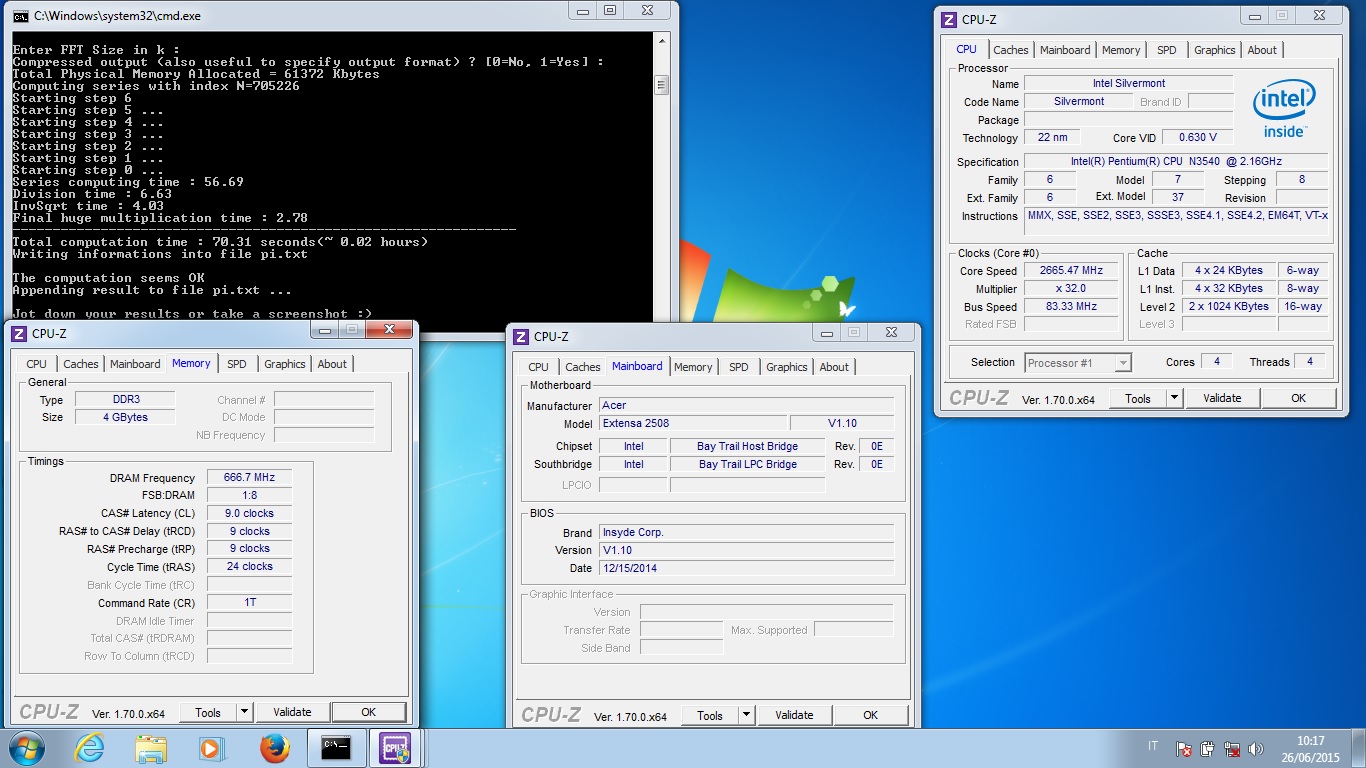The height and width of the screenshot is (768, 1366).
Task: Open the Graphics tab in the Mainboard window
Action: [x=787, y=367]
